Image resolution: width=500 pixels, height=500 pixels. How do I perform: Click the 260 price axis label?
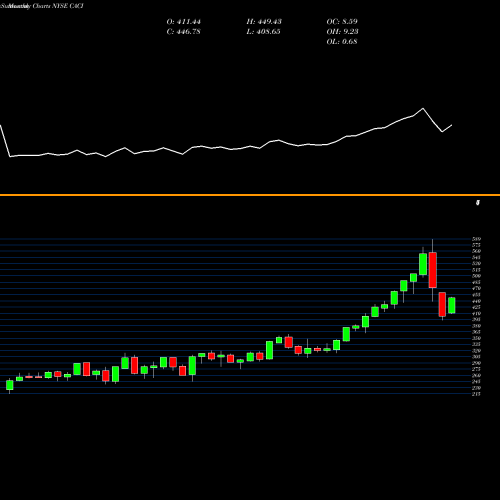[476, 376]
